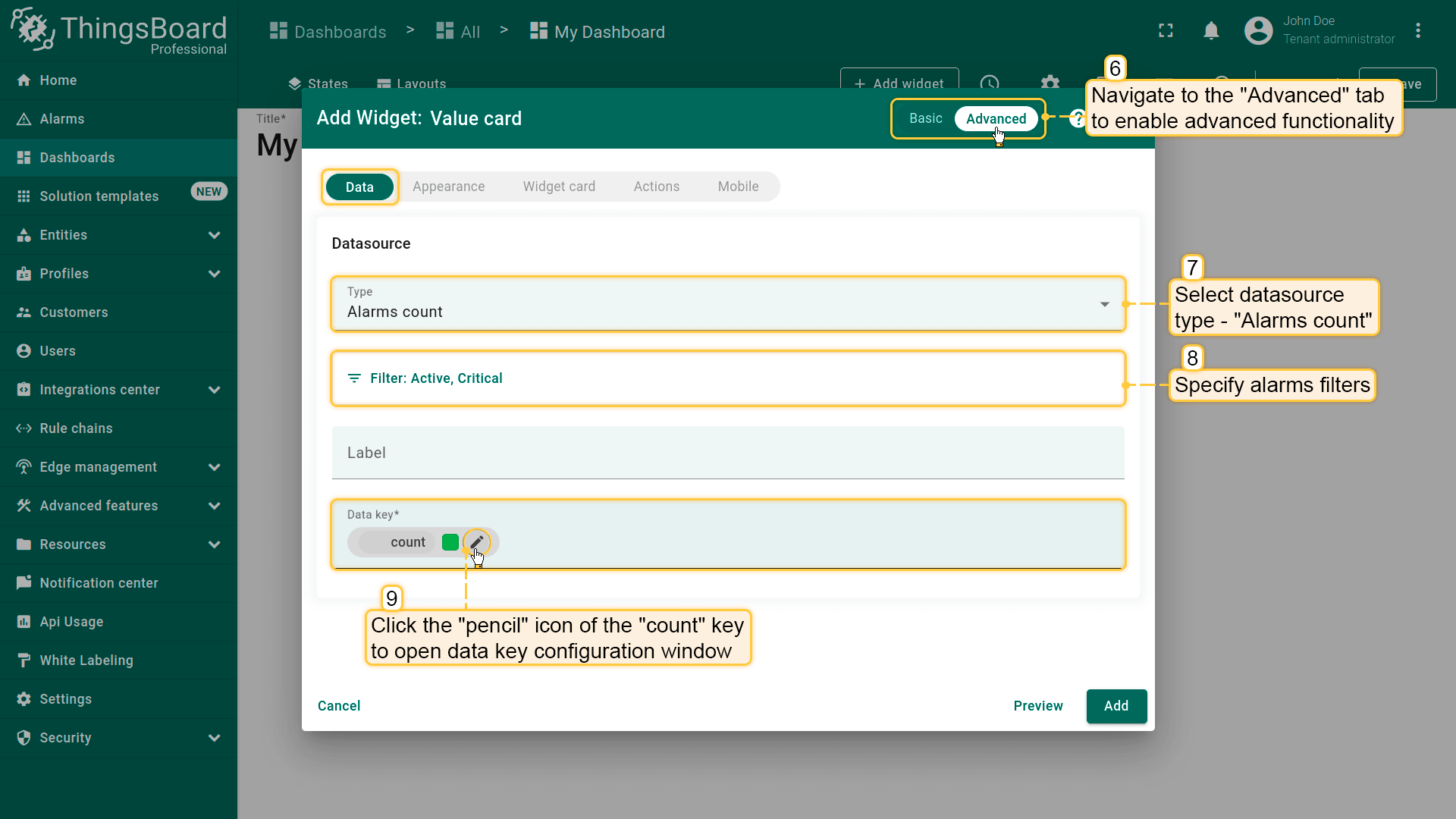Enter fullscreen mode icon
Viewport: 1456px width, 819px height.
[1166, 31]
